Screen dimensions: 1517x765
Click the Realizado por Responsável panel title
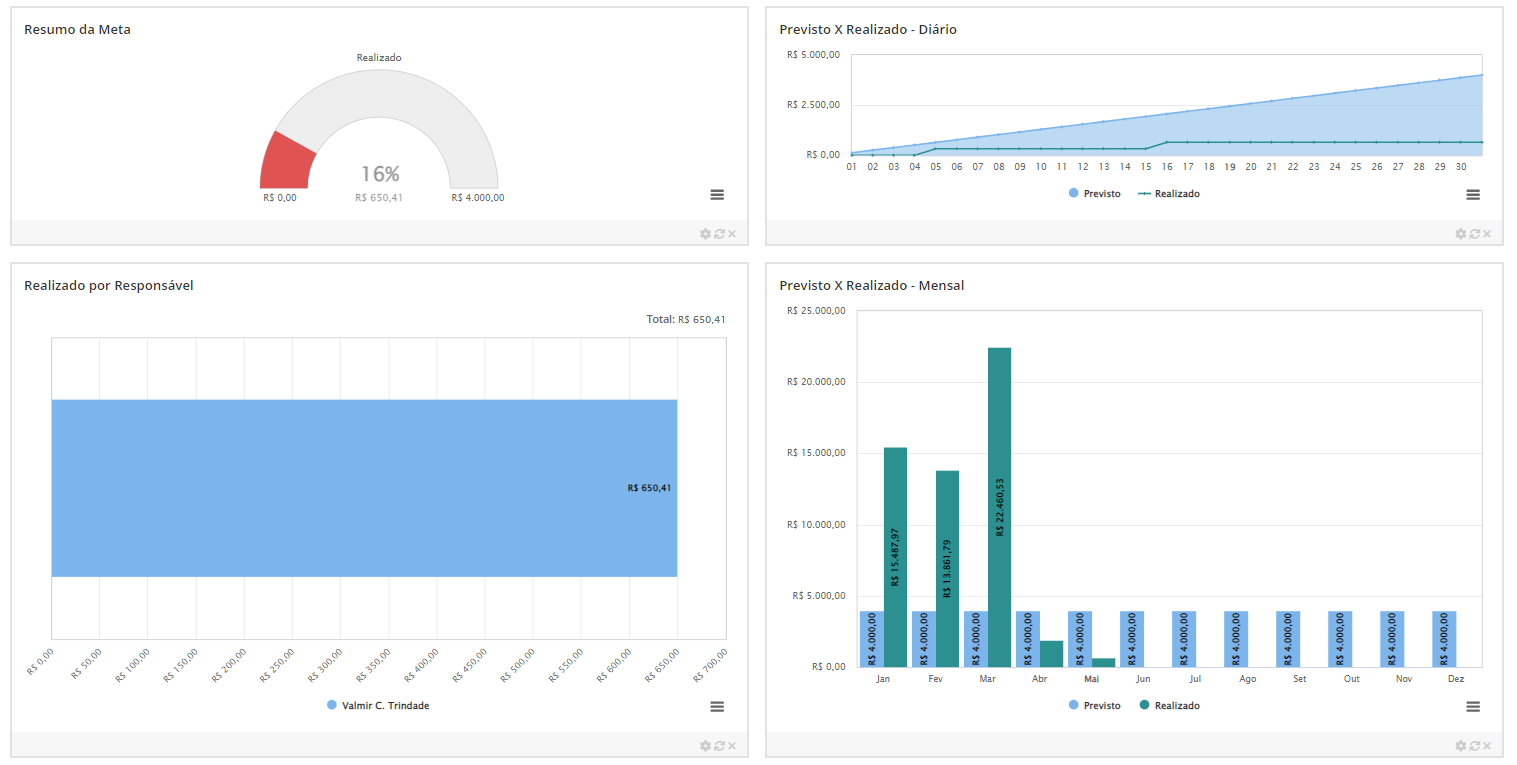108,285
